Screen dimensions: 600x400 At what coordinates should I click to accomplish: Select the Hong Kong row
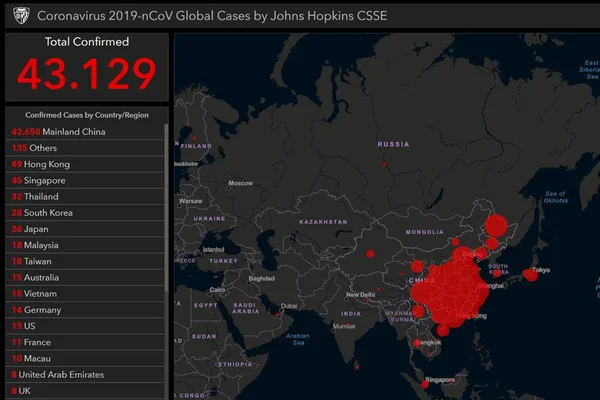pos(85,164)
